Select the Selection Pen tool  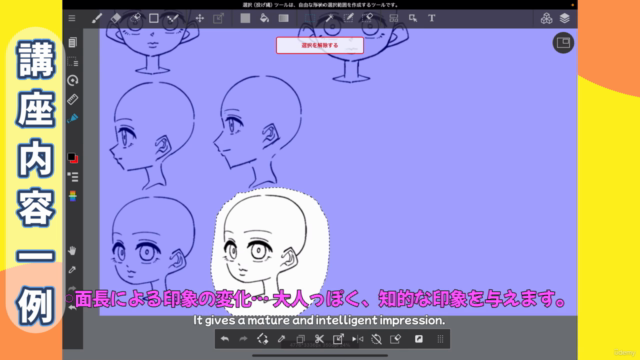(x=348, y=18)
